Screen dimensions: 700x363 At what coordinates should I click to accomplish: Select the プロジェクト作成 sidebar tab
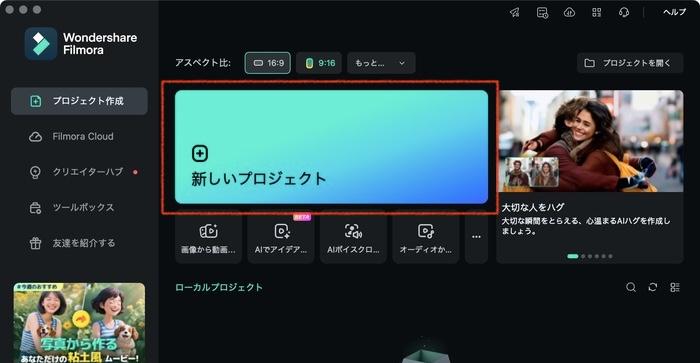[x=79, y=101]
